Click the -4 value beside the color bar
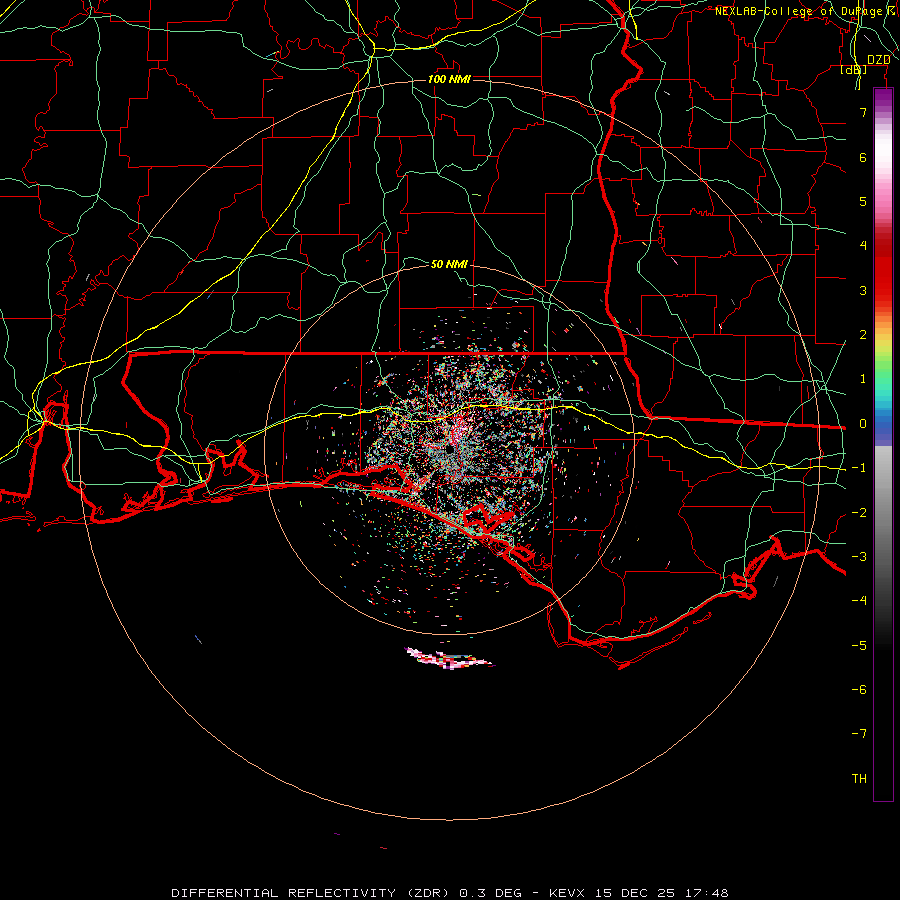Viewport: 900px width, 900px height. click(859, 600)
